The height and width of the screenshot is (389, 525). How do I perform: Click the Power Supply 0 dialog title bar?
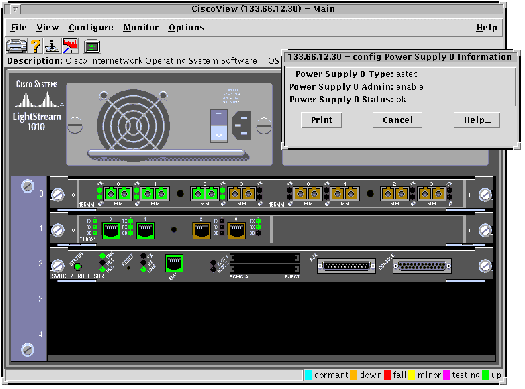(x=400, y=57)
